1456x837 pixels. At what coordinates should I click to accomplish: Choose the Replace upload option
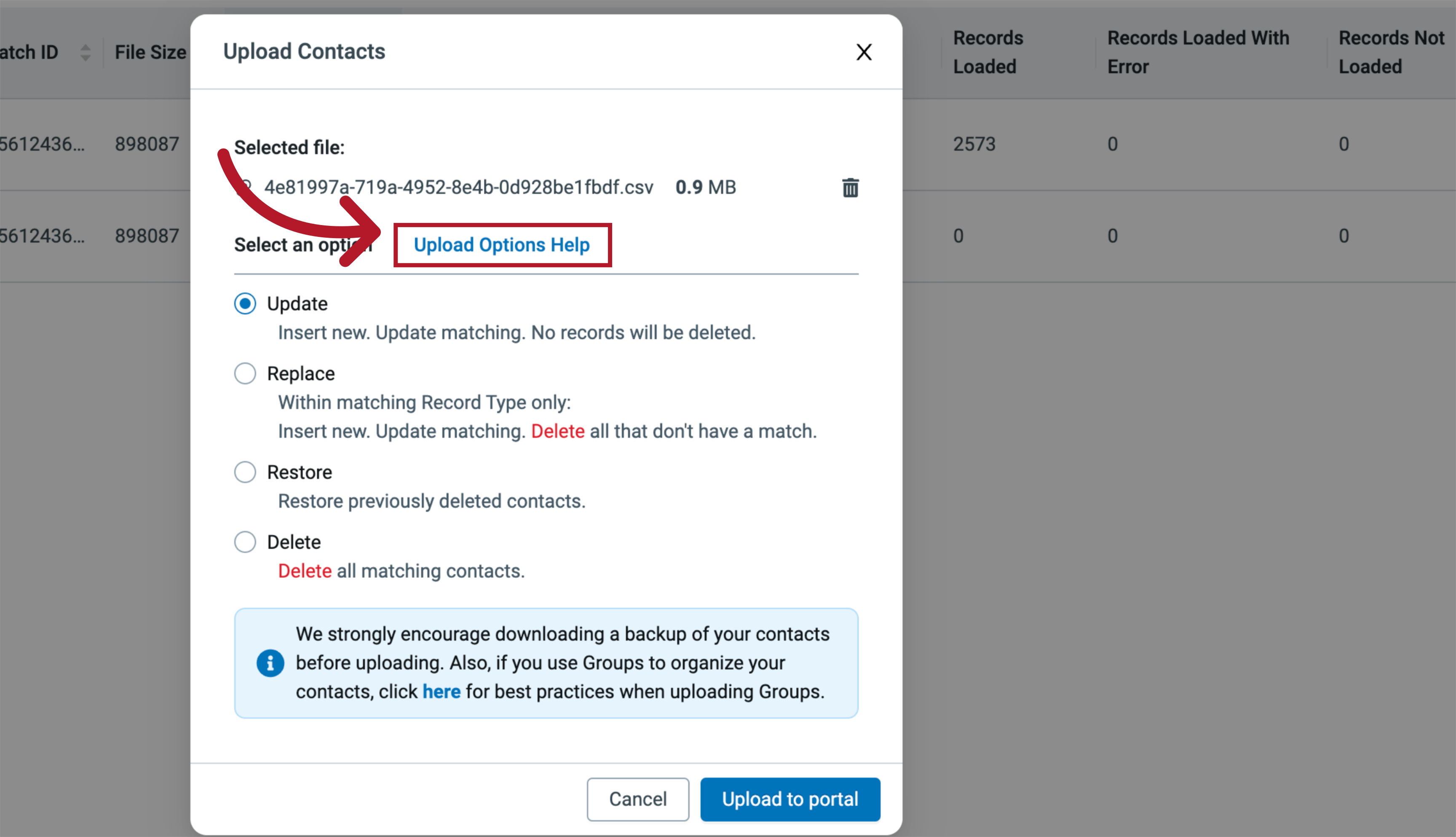pos(244,373)
